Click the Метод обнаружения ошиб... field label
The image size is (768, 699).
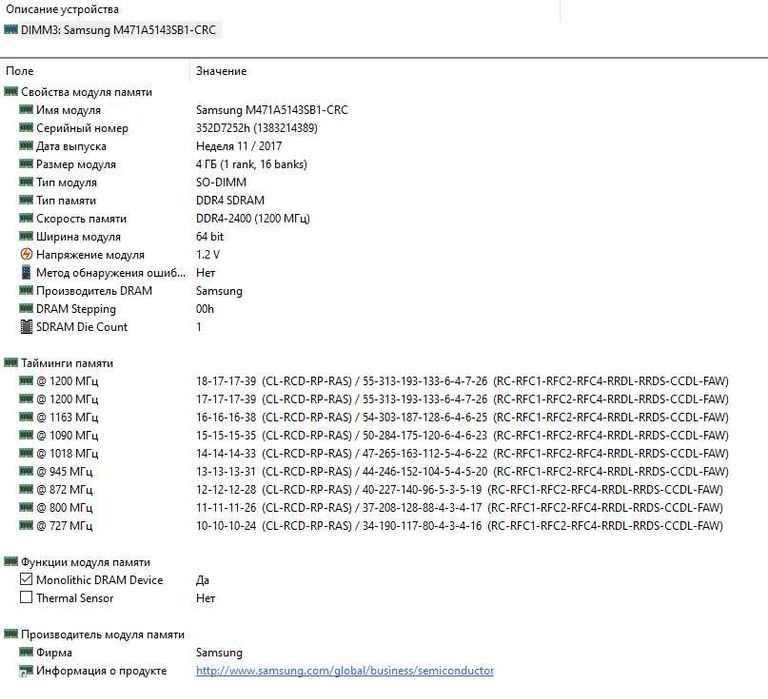pyautogui.click(x=111, y=273)
